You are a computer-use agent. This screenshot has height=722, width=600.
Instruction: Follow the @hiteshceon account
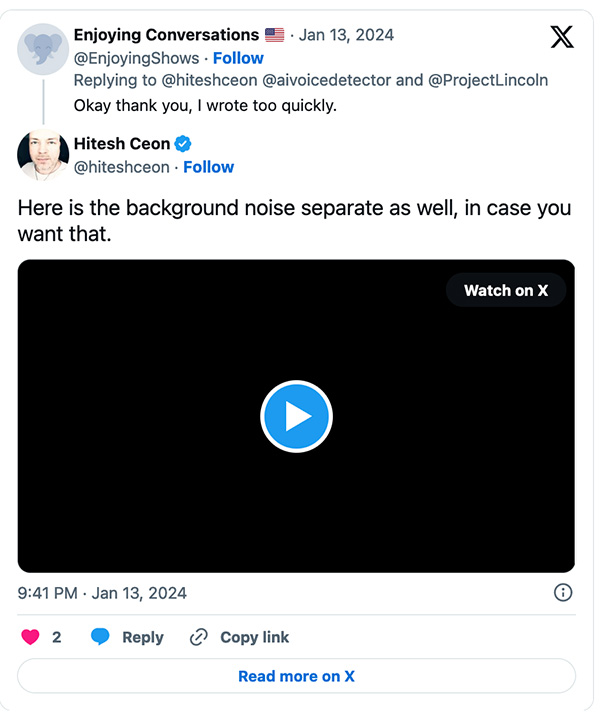(208, 167)
